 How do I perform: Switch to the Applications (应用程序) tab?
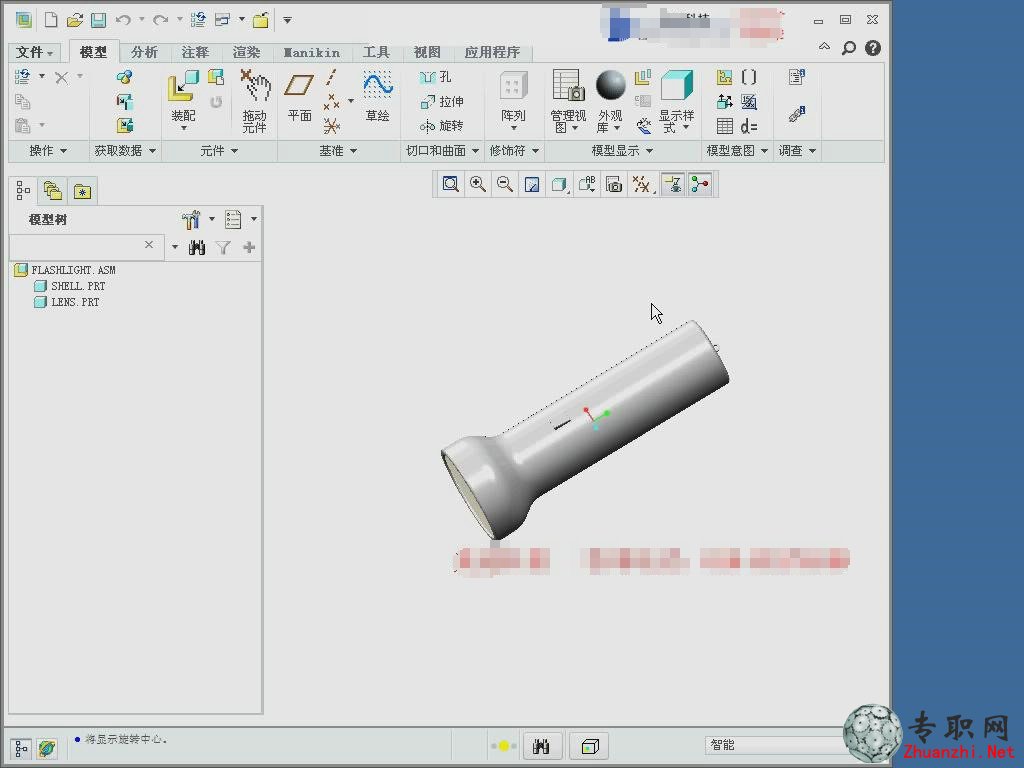(x=492, y=52)
